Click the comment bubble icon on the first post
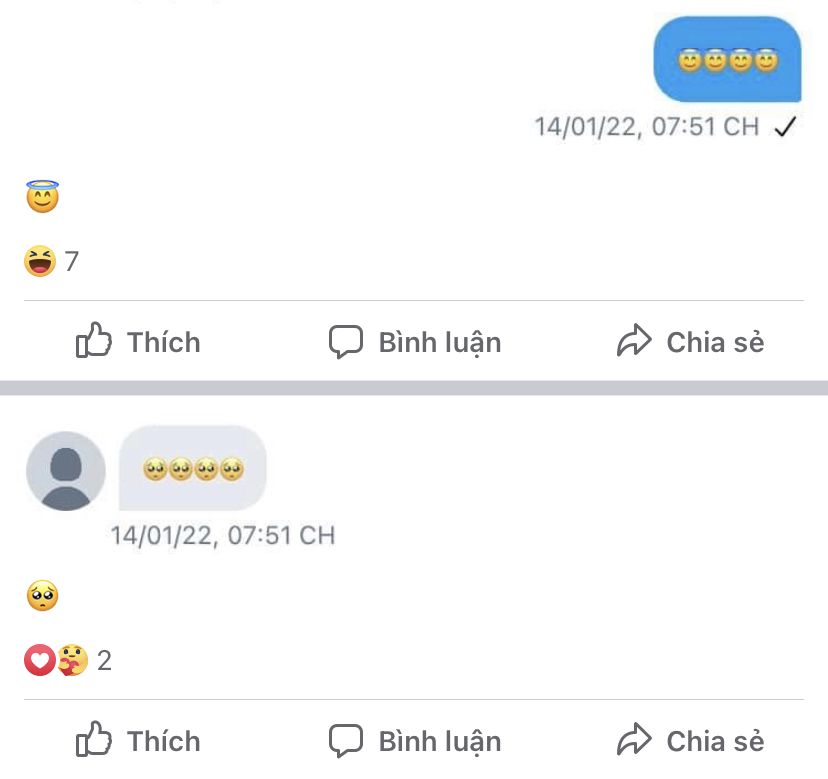This screenshot has height=779, width=828. pos(345,342)
